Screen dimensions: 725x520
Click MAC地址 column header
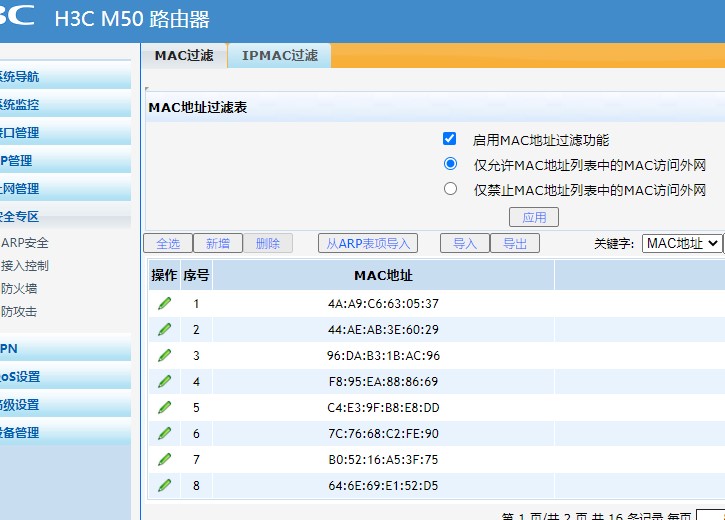point(383,275)
